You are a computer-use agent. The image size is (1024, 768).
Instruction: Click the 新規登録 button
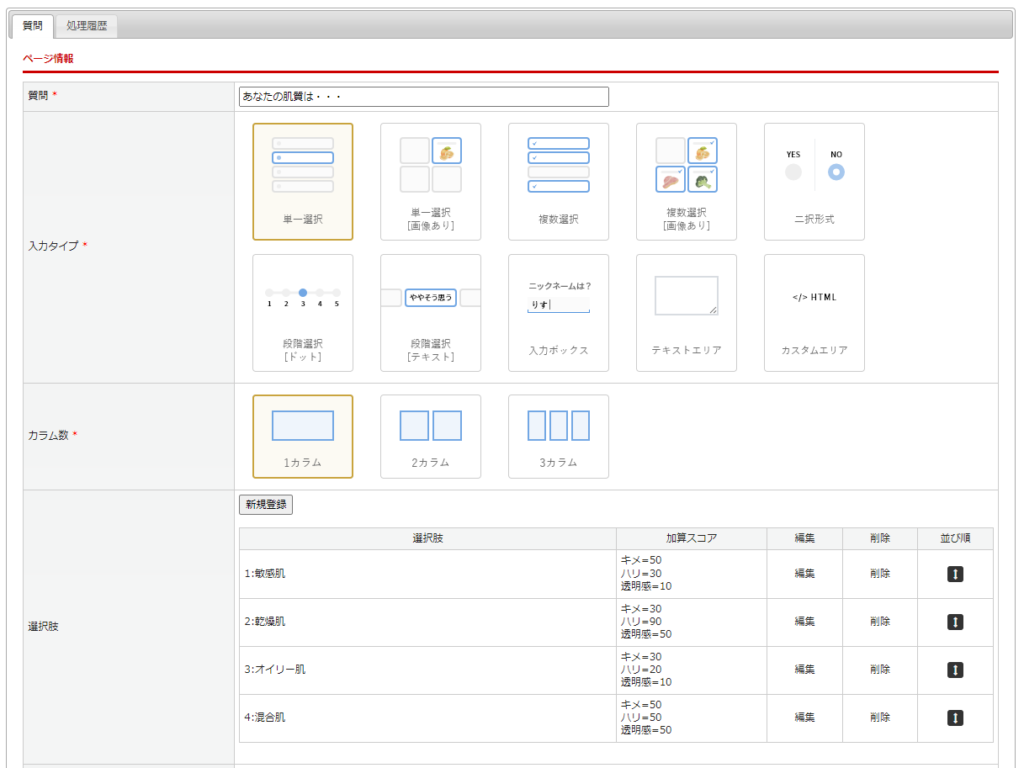click(x=265, y=505)
